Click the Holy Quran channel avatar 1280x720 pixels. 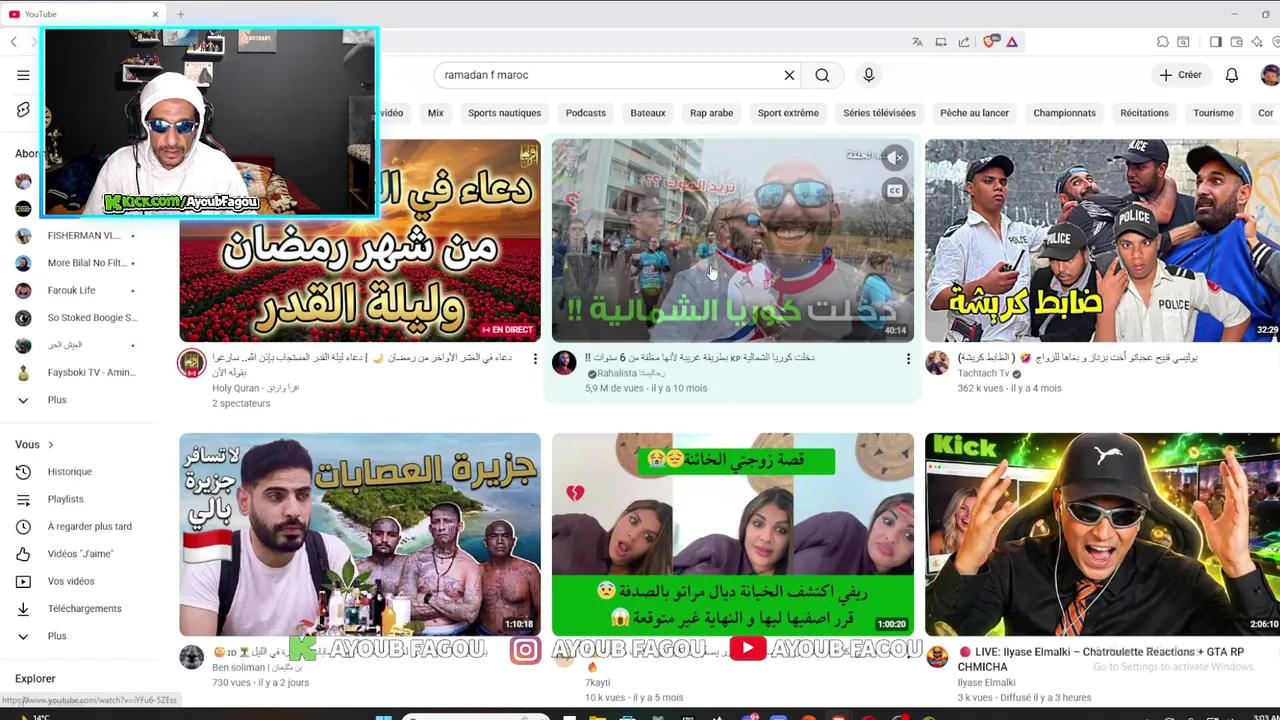point(191,362)
